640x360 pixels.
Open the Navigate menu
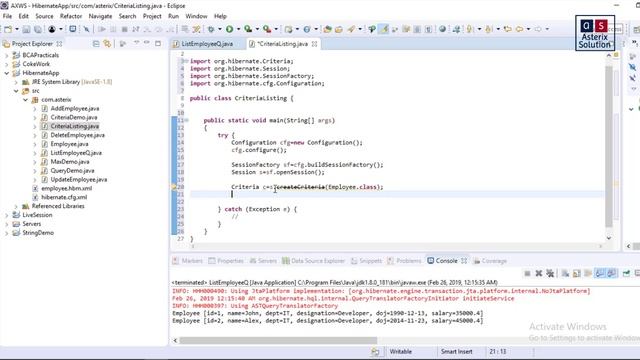tap(100, 16)
